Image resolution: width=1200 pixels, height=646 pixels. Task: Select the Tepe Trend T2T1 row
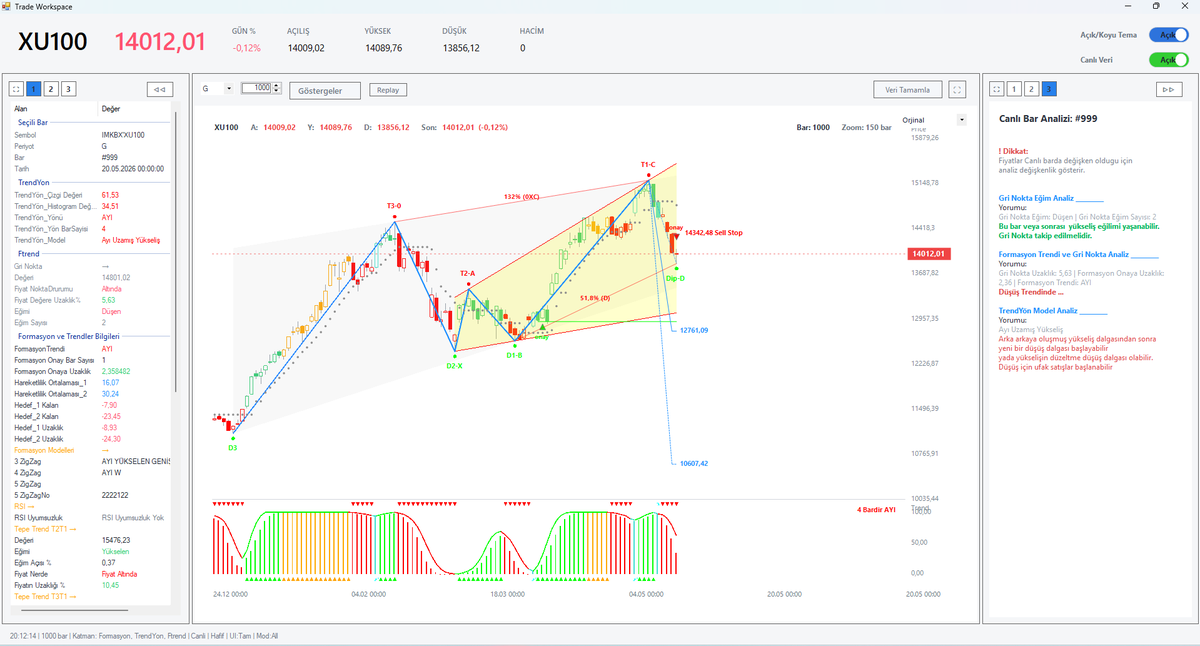click(92, 528)
